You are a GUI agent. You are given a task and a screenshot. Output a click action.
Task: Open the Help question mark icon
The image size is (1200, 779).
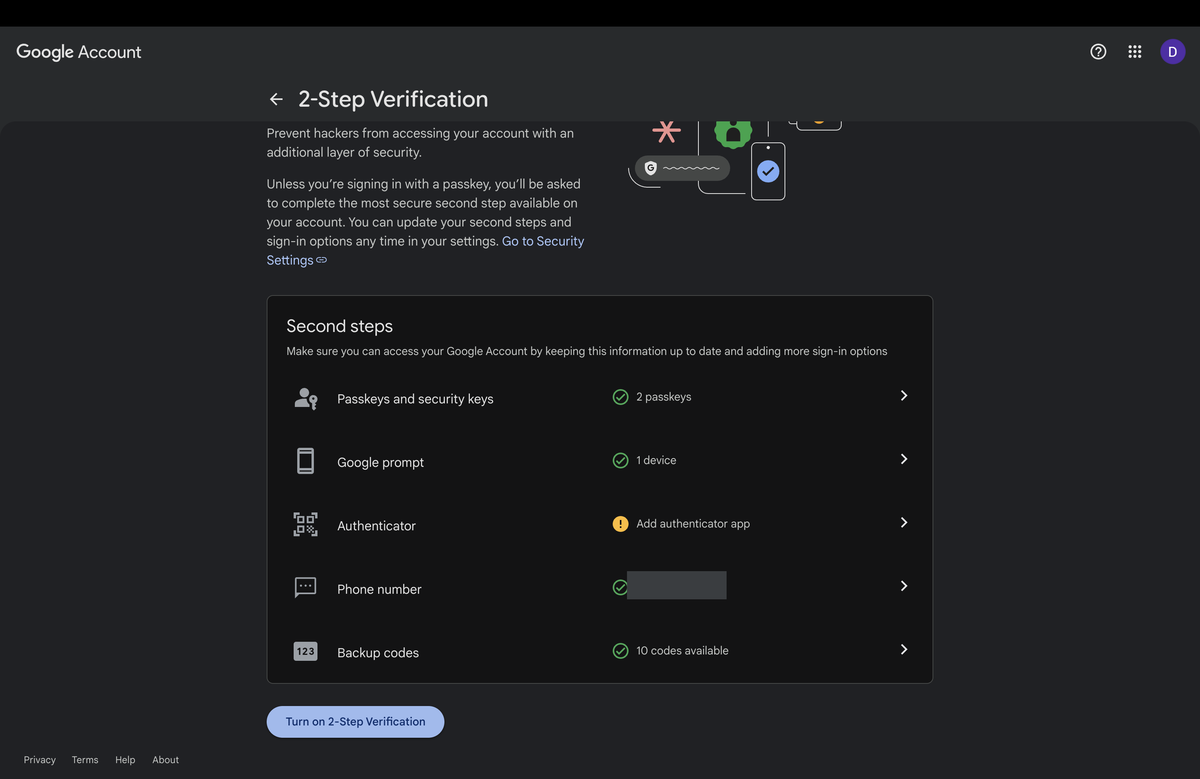point(1098,52)
